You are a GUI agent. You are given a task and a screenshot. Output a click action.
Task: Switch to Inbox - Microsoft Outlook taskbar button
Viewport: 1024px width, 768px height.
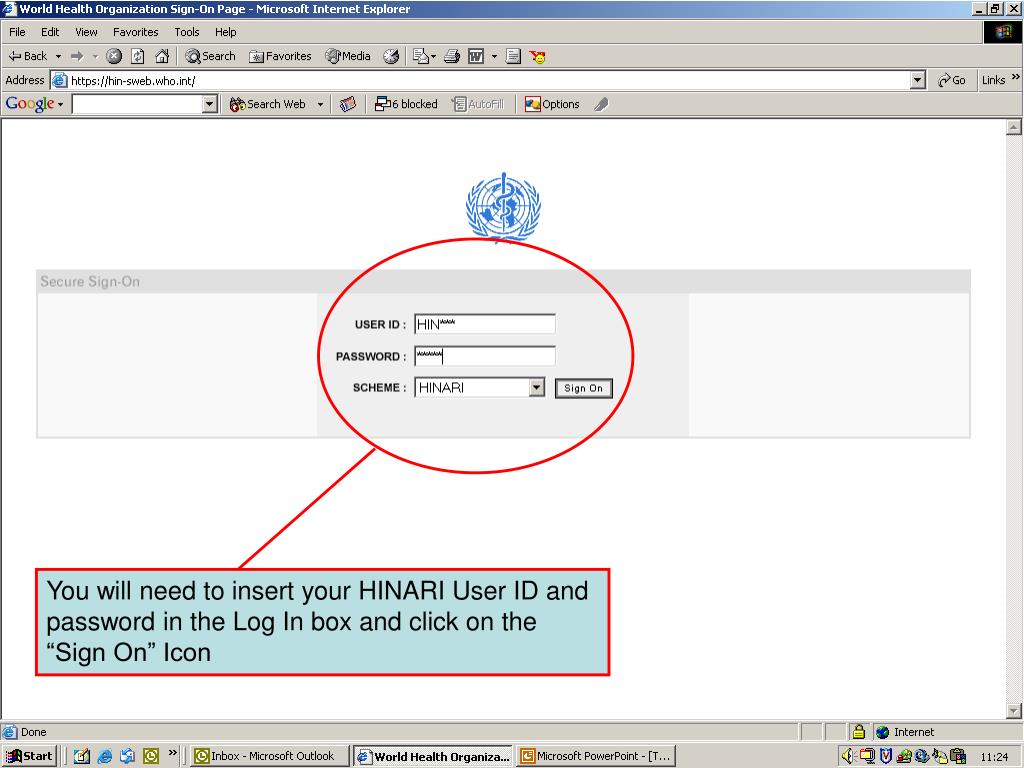tap(270, 756)
